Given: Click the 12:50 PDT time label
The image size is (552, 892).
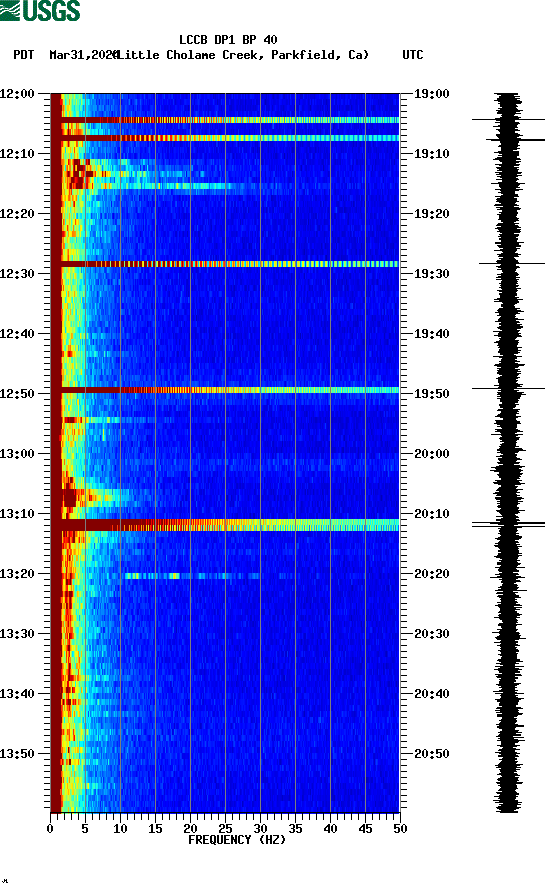Looking at the screenshot, I should click(x=17, y=394).
